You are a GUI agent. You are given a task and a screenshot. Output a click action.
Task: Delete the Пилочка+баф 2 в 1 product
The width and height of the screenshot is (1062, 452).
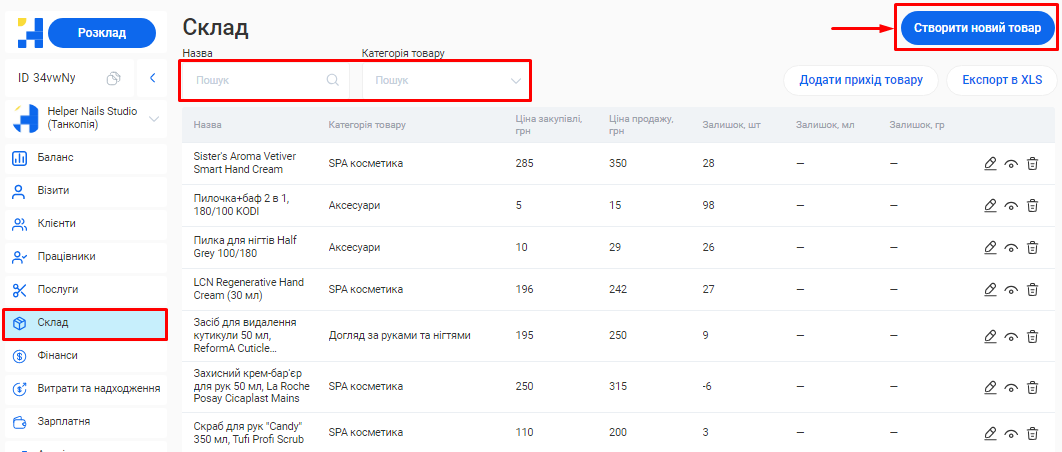[1032, 206]
